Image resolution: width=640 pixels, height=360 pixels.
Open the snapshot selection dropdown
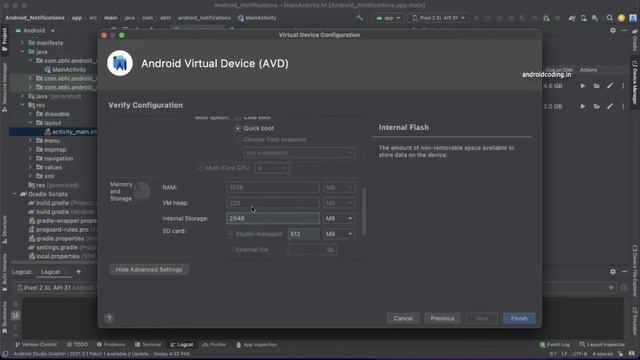(x=299, y=153)
